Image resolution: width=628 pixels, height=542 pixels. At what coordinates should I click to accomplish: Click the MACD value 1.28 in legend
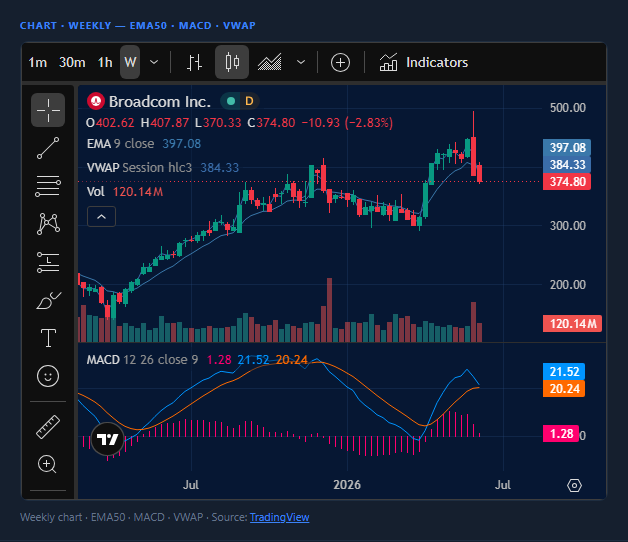219,360
